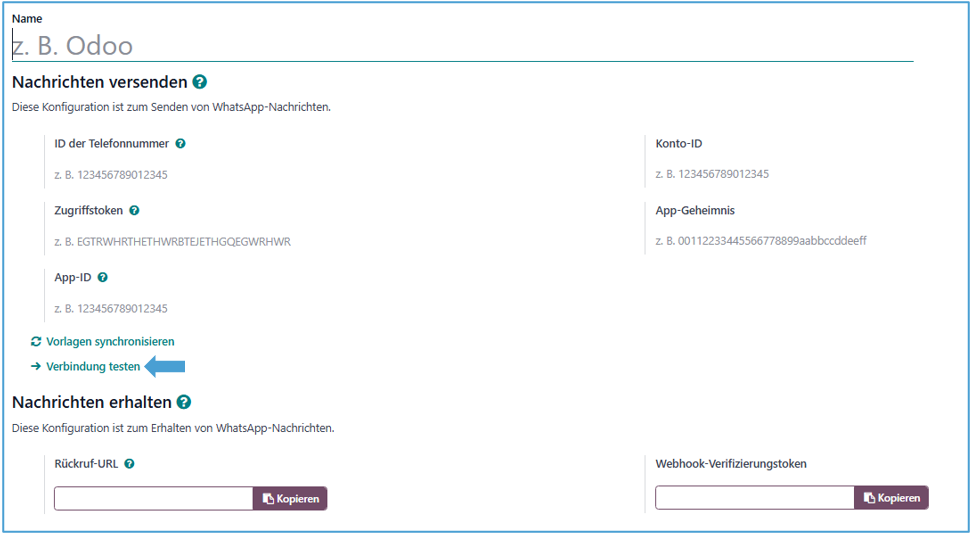Screen dimensions: 972x535
Task: Focus the App-ID input field
Action: 300,309
